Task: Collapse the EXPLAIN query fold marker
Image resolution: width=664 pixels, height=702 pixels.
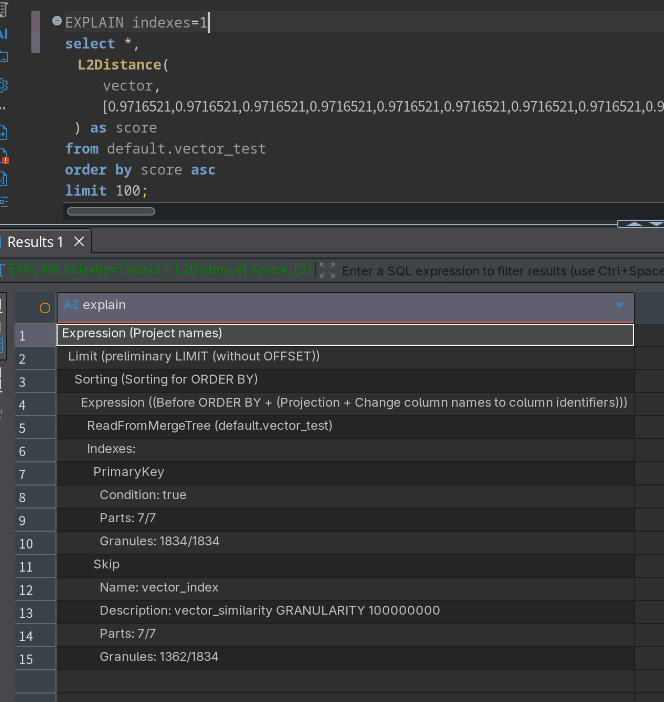Action: click(x=57, y=21)
